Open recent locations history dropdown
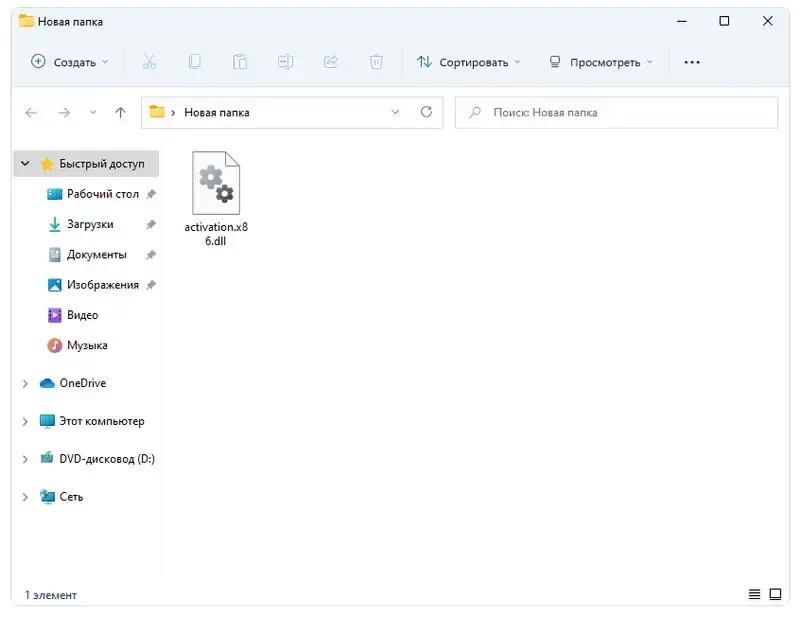The height and width of the screenshot is (617, 800). click(93, 112)
